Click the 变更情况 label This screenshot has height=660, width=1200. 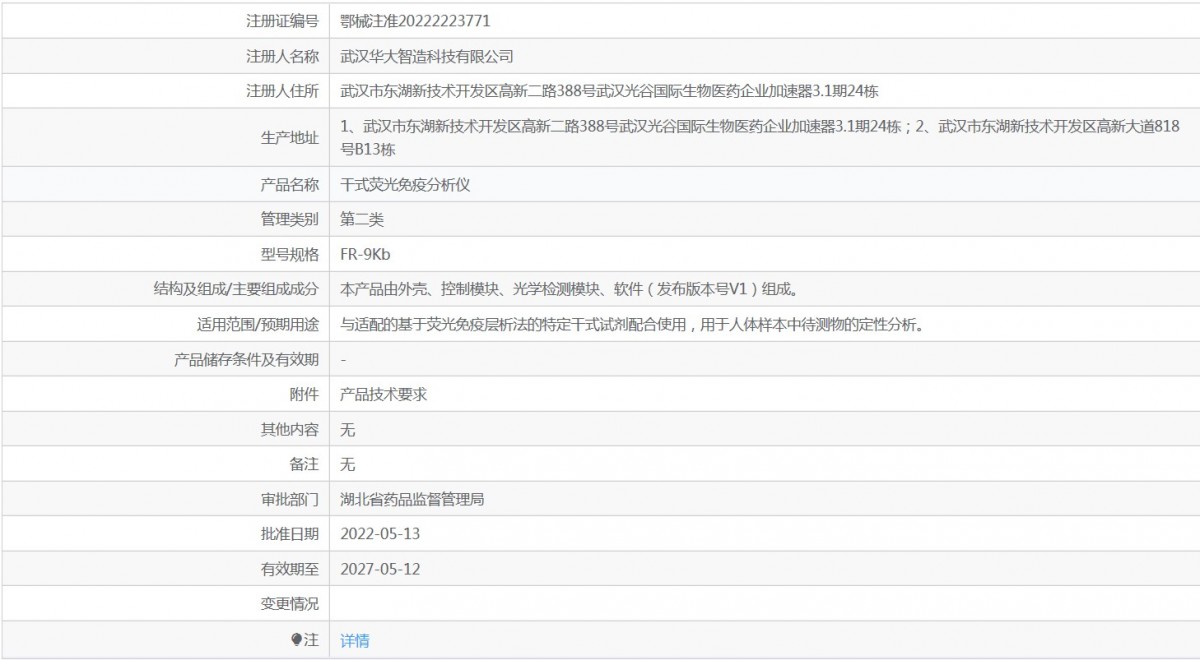pyautogui.click(x=290, y=604)
